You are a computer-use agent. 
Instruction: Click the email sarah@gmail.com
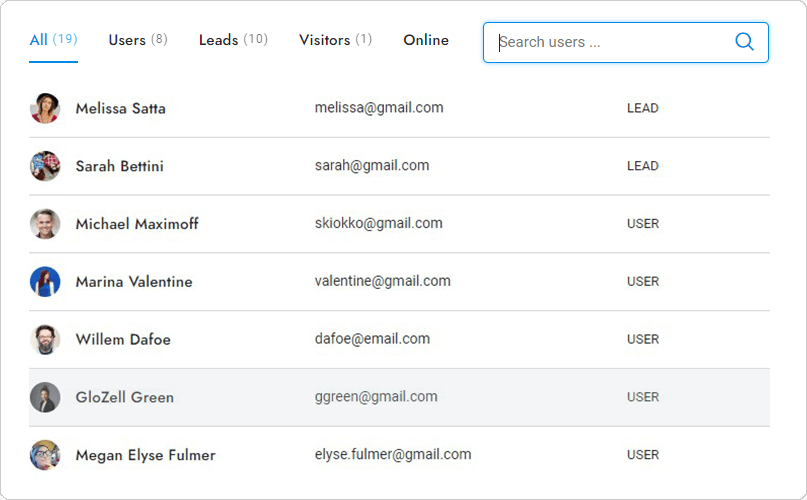click(372, 166)
